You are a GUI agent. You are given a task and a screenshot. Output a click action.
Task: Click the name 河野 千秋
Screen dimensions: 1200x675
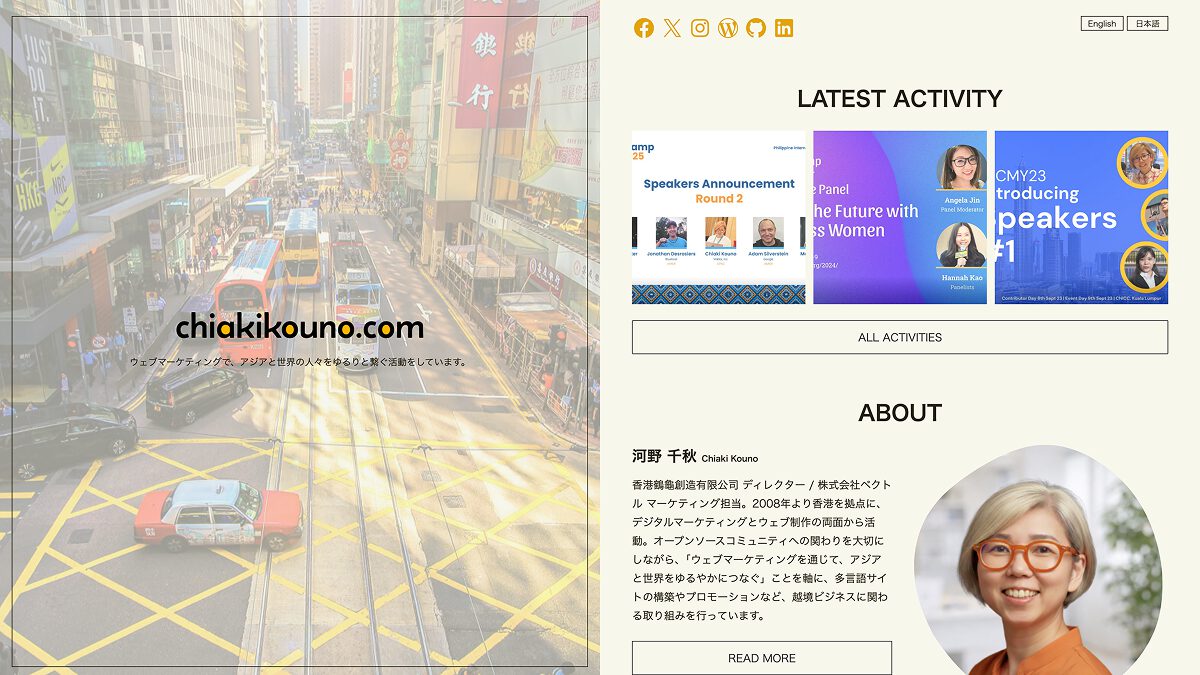coord(662,457)
